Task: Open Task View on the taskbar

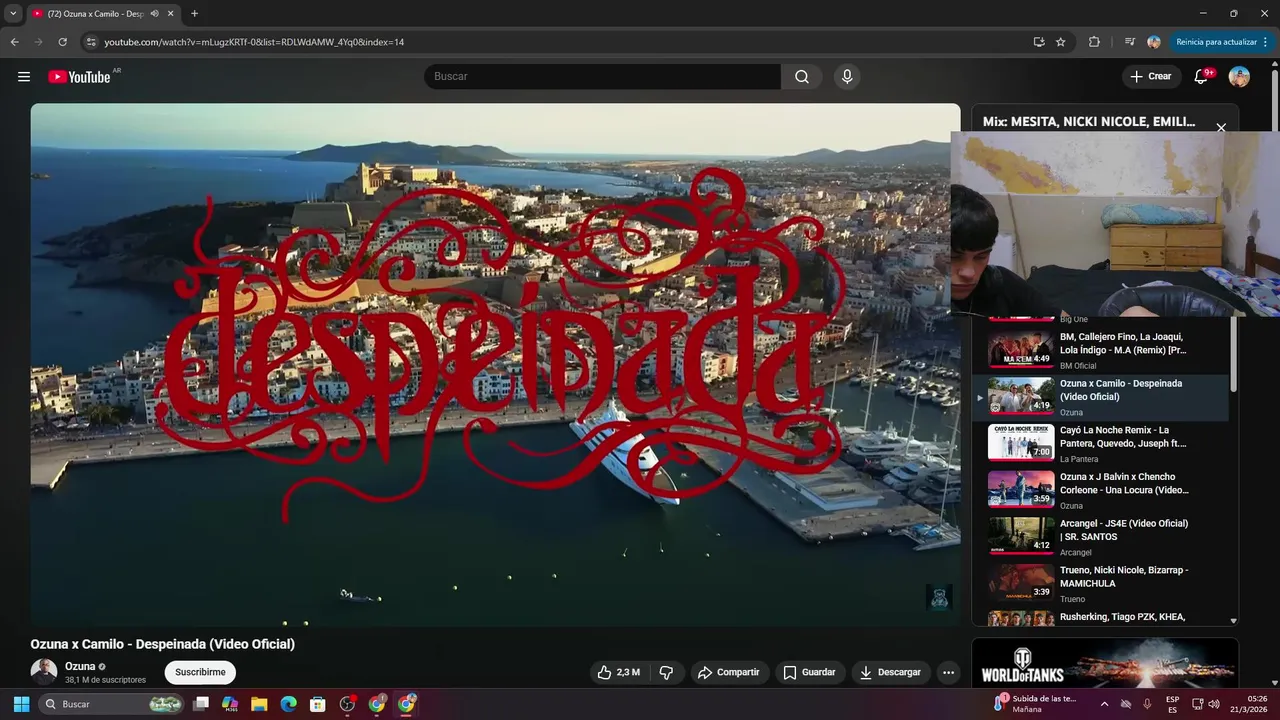Action: coord(201,704)
